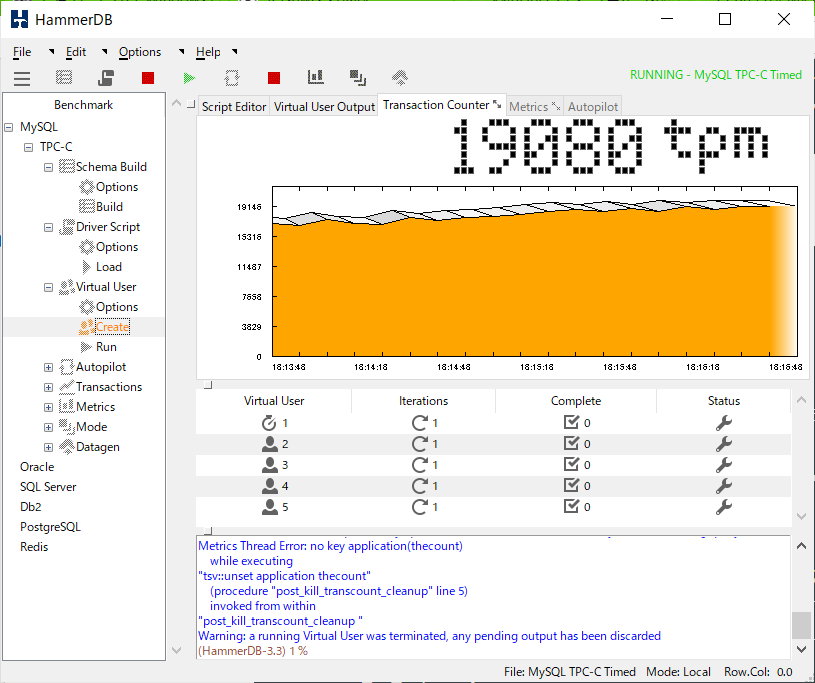815x683 pixels.
Task: Click the Run icon under Virtual User
Action: click(x=86, y=347)
